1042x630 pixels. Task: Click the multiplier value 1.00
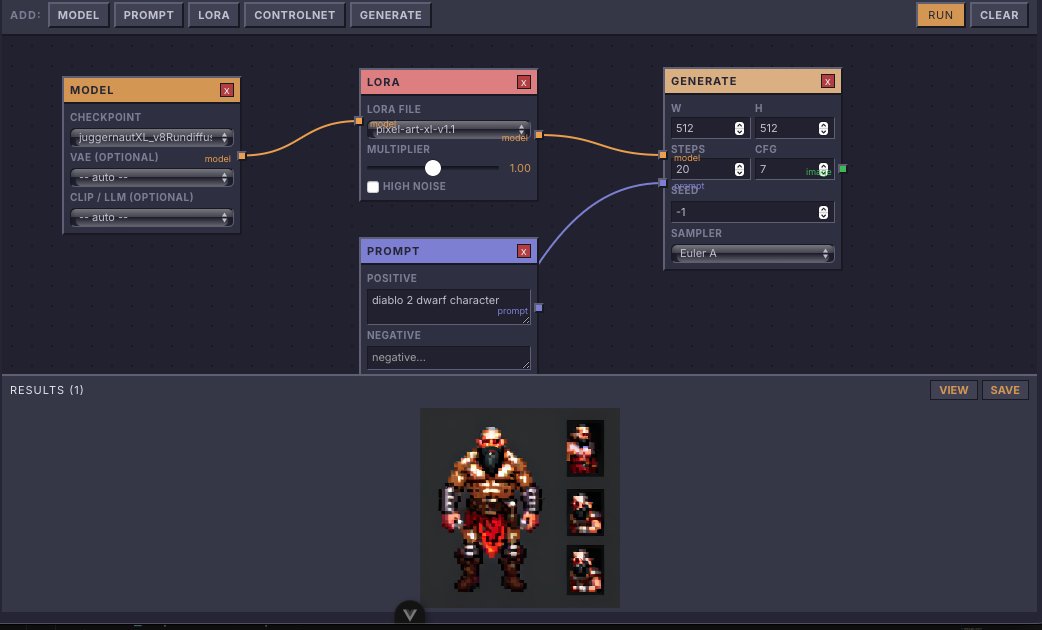tap(520, 168)
